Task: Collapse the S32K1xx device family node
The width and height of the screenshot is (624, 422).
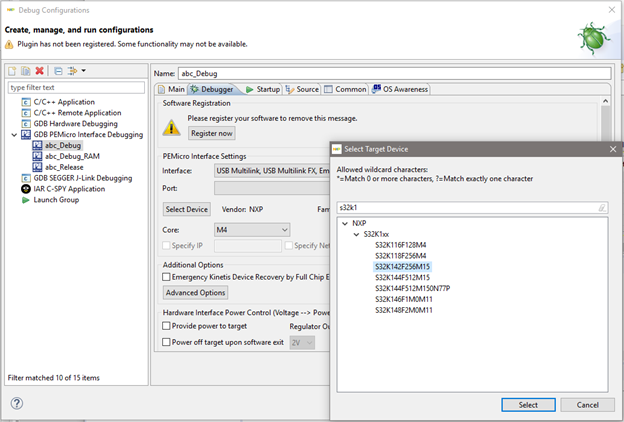Action: coord(356,234)
